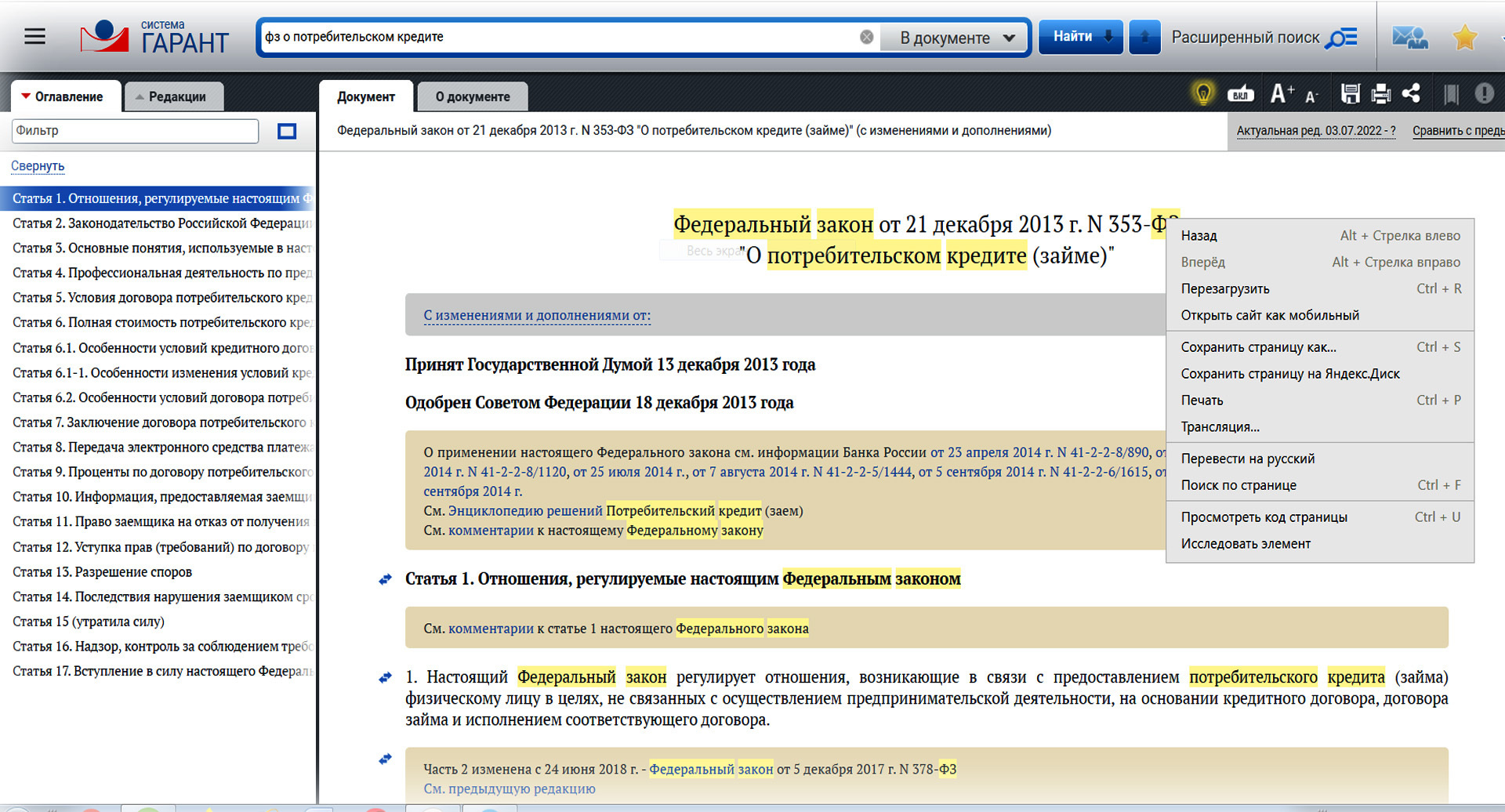This screenshot has height=812, width=1505.
Task: Open the 'В документе' search scope dropdown
Action: click(x=956, y=38)
